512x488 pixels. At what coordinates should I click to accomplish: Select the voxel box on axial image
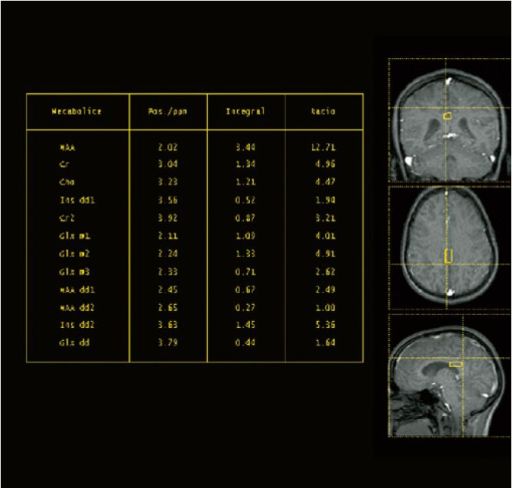pyautogui.click(x=449, y=256)
